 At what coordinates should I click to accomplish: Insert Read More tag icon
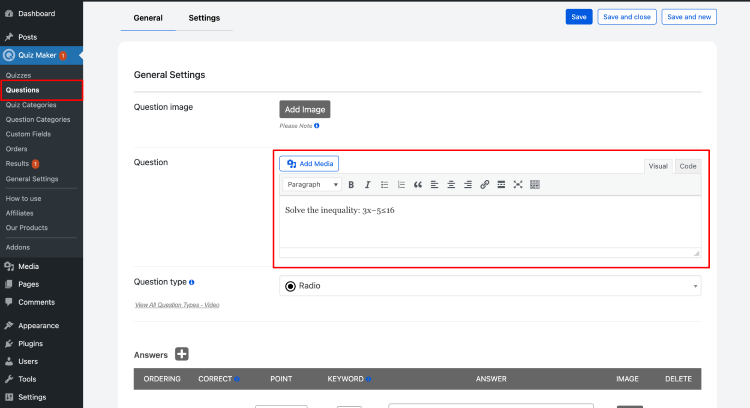click(501, 185)
